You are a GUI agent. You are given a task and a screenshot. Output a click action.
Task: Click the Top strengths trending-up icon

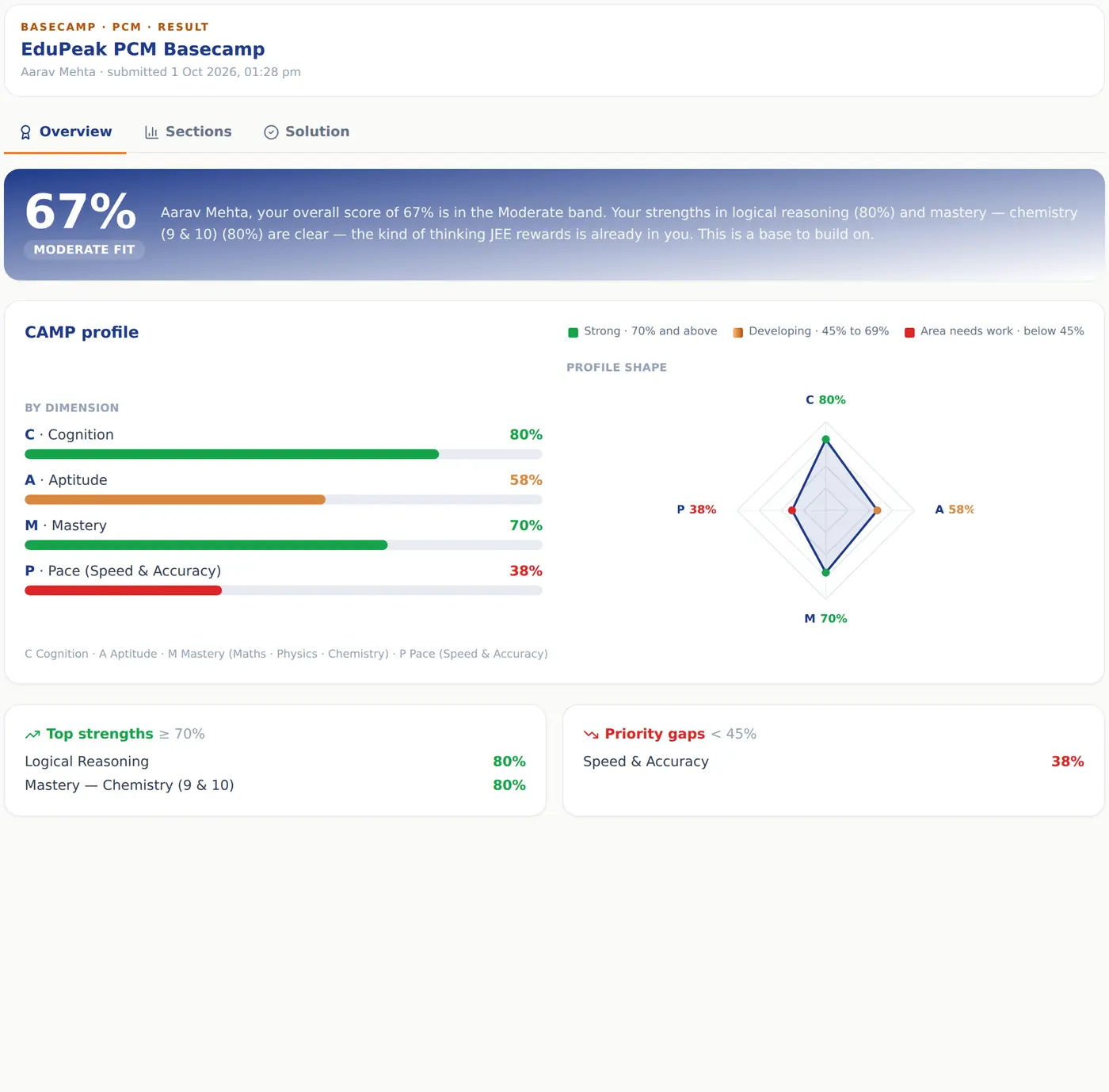(32, 735)
